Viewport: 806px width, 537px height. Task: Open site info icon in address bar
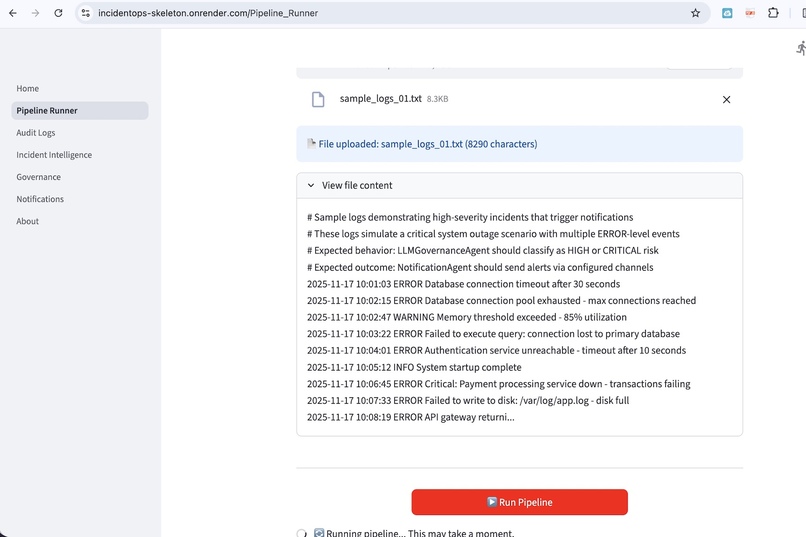tap(86, 13)
